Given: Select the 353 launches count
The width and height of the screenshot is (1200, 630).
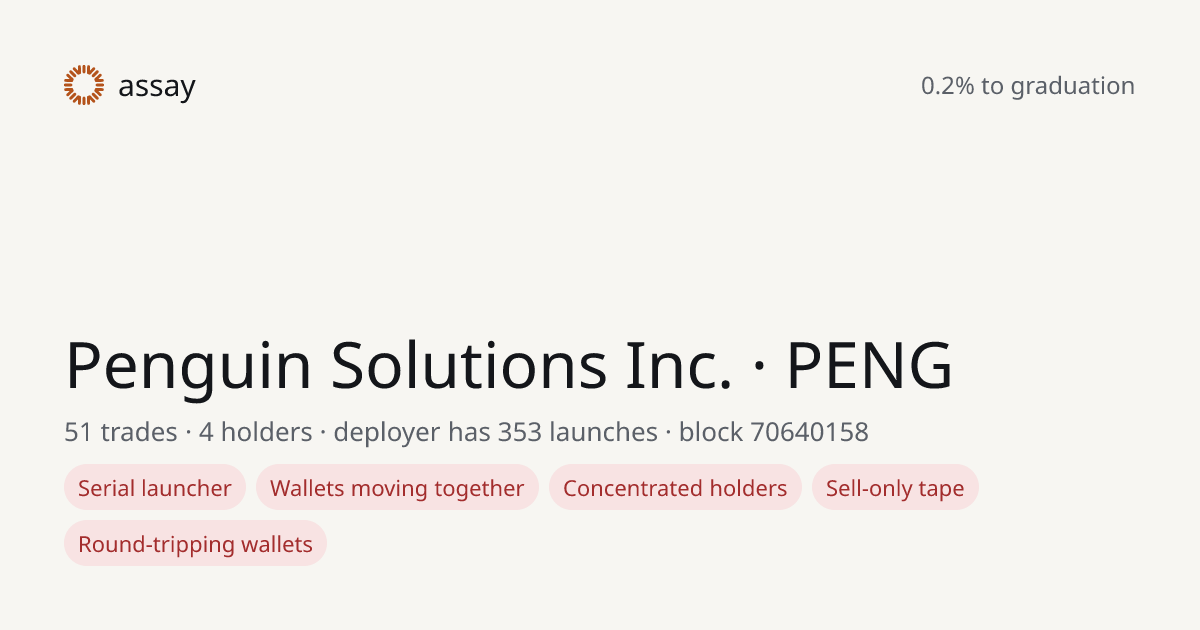Looking at the screenshot, I should pyautogui.click(x=577, y=432).
